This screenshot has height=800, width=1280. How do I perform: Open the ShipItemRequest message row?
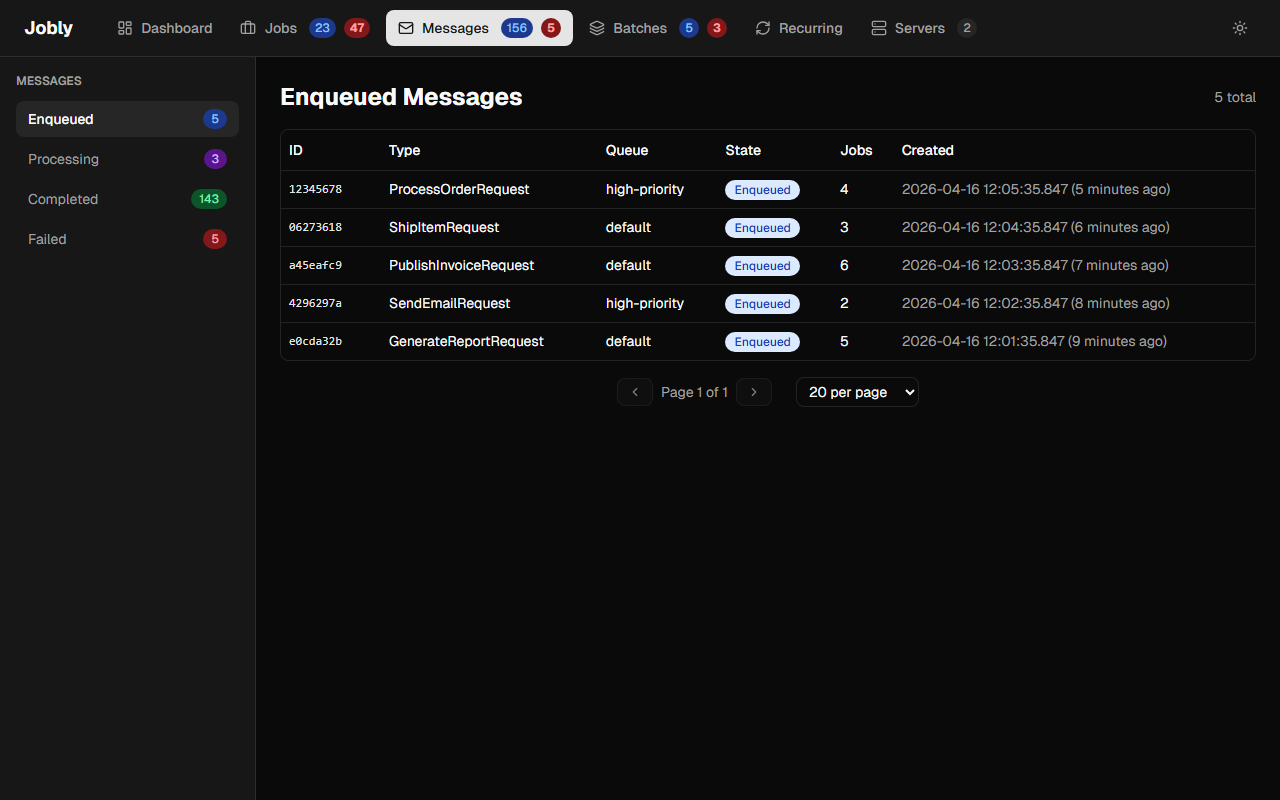[x=444, y=227]
